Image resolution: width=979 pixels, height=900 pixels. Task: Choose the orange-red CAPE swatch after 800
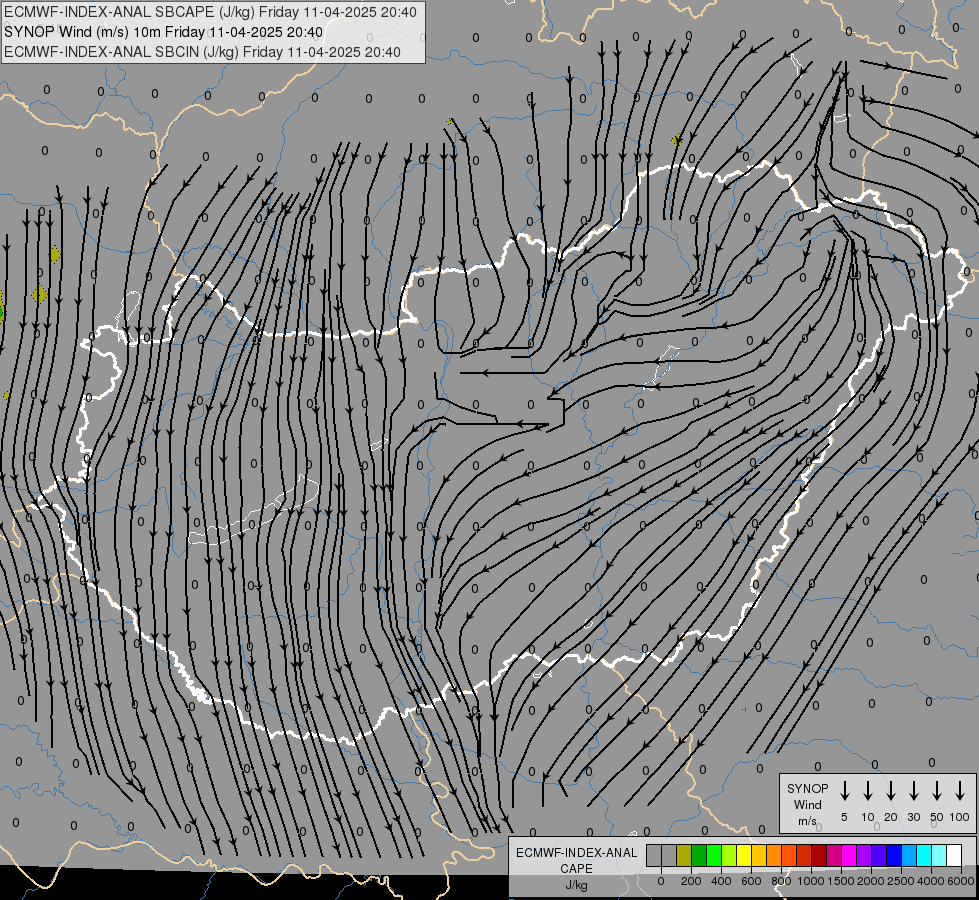[789, 855]
